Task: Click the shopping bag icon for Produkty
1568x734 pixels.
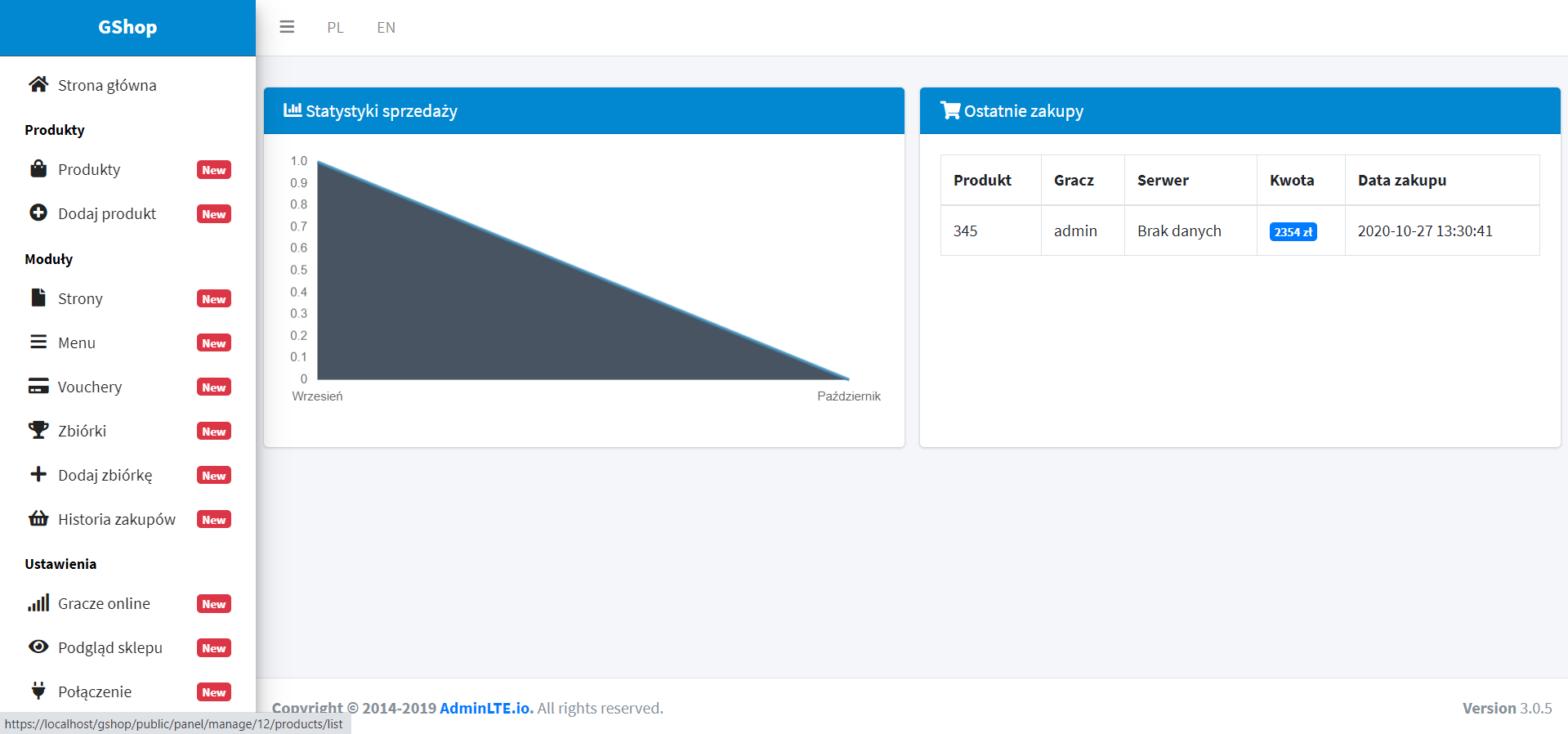Action: tap(38, 169)
